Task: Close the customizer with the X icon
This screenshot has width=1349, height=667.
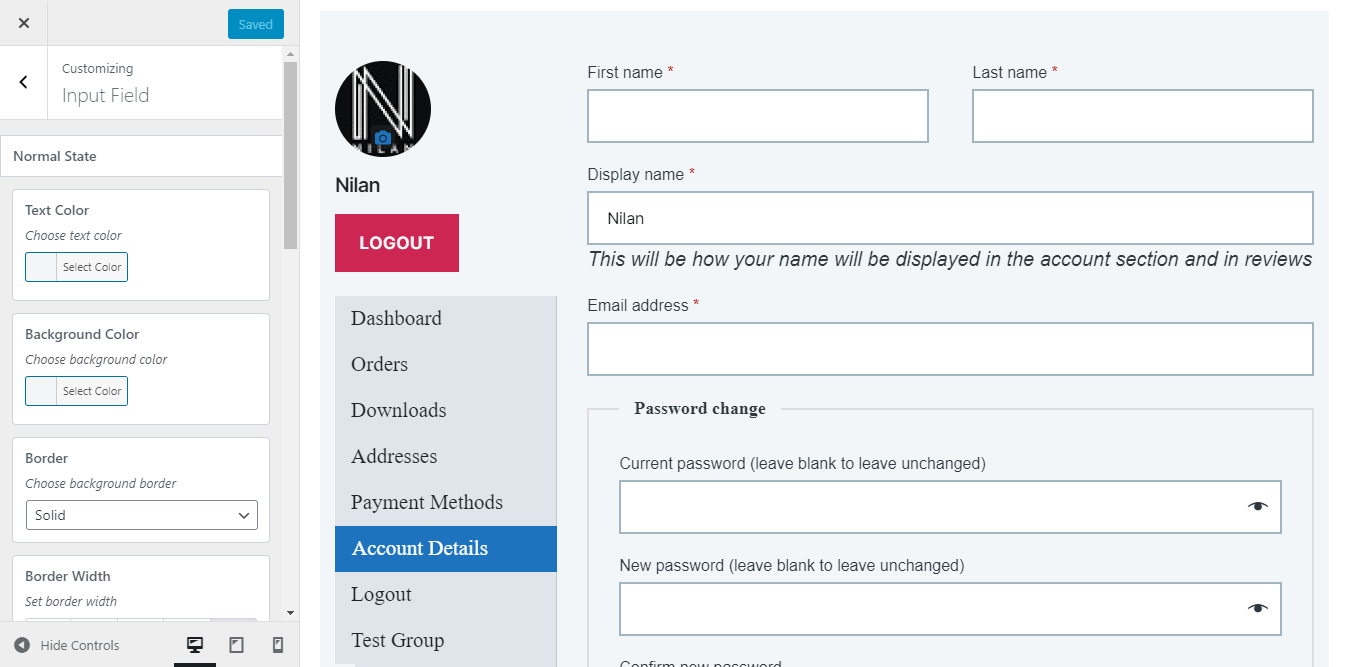Action: click(23, 22)
